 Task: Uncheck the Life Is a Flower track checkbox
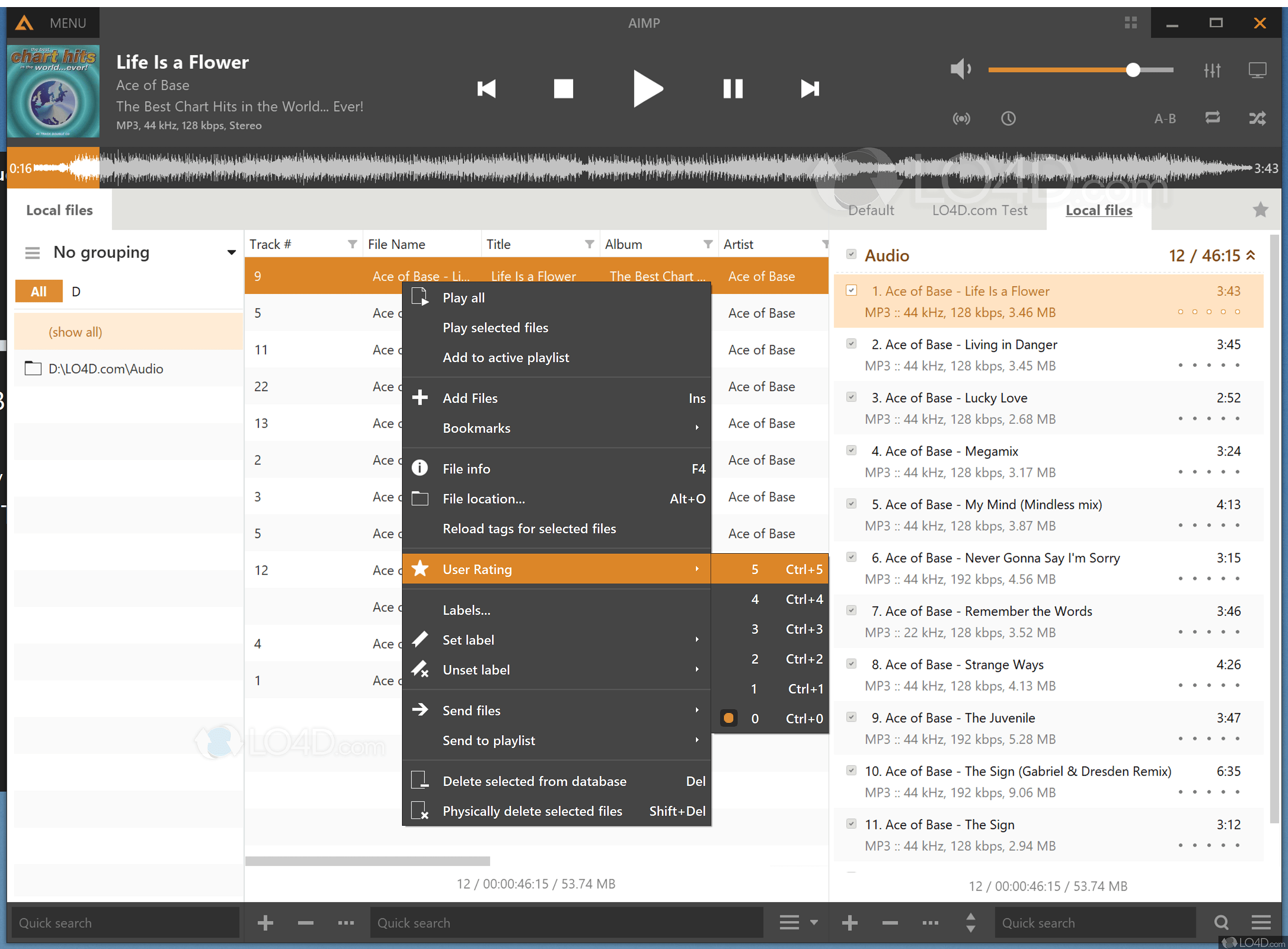[851, 291]
